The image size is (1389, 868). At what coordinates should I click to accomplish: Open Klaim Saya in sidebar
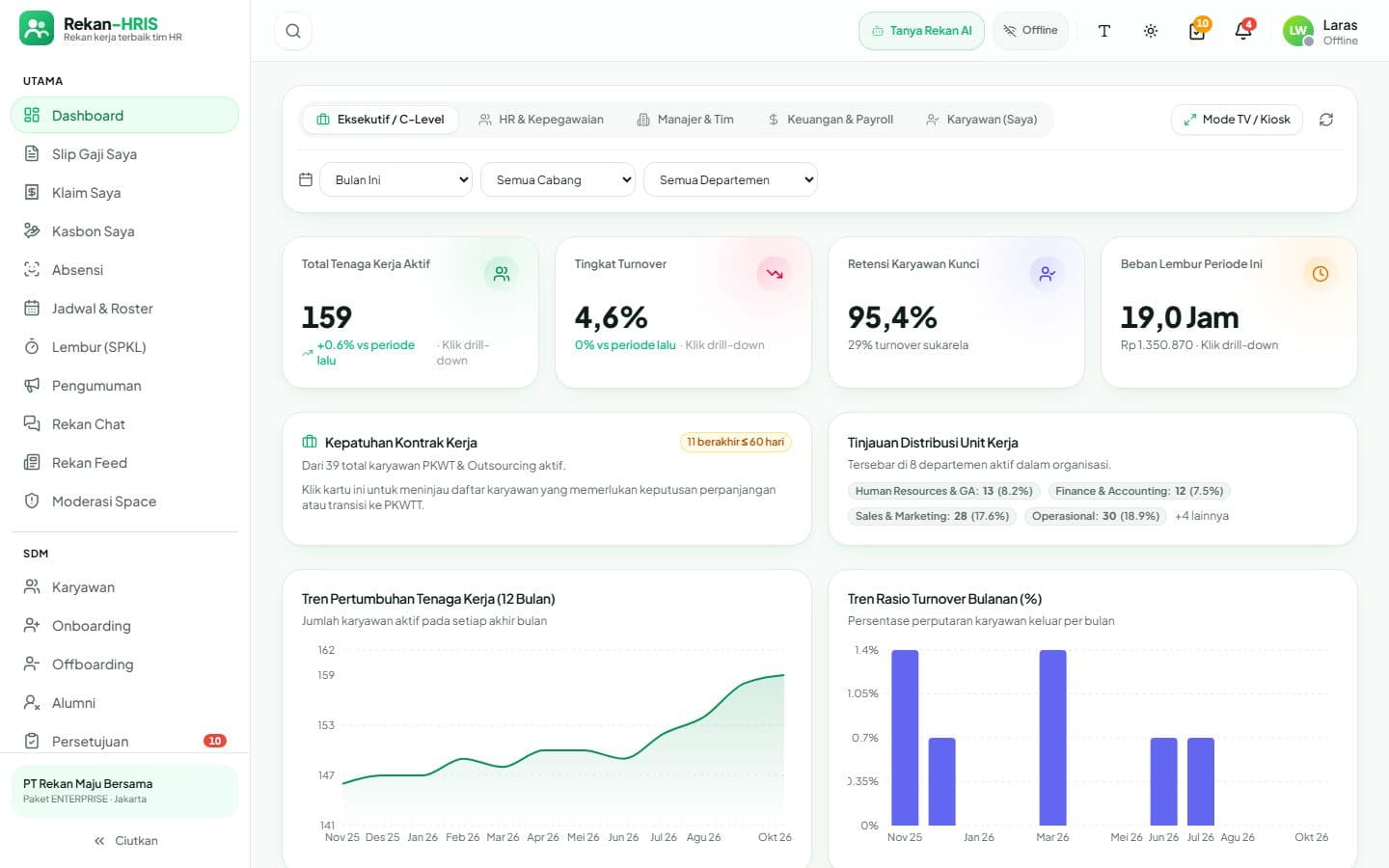[x=124, y=193]
